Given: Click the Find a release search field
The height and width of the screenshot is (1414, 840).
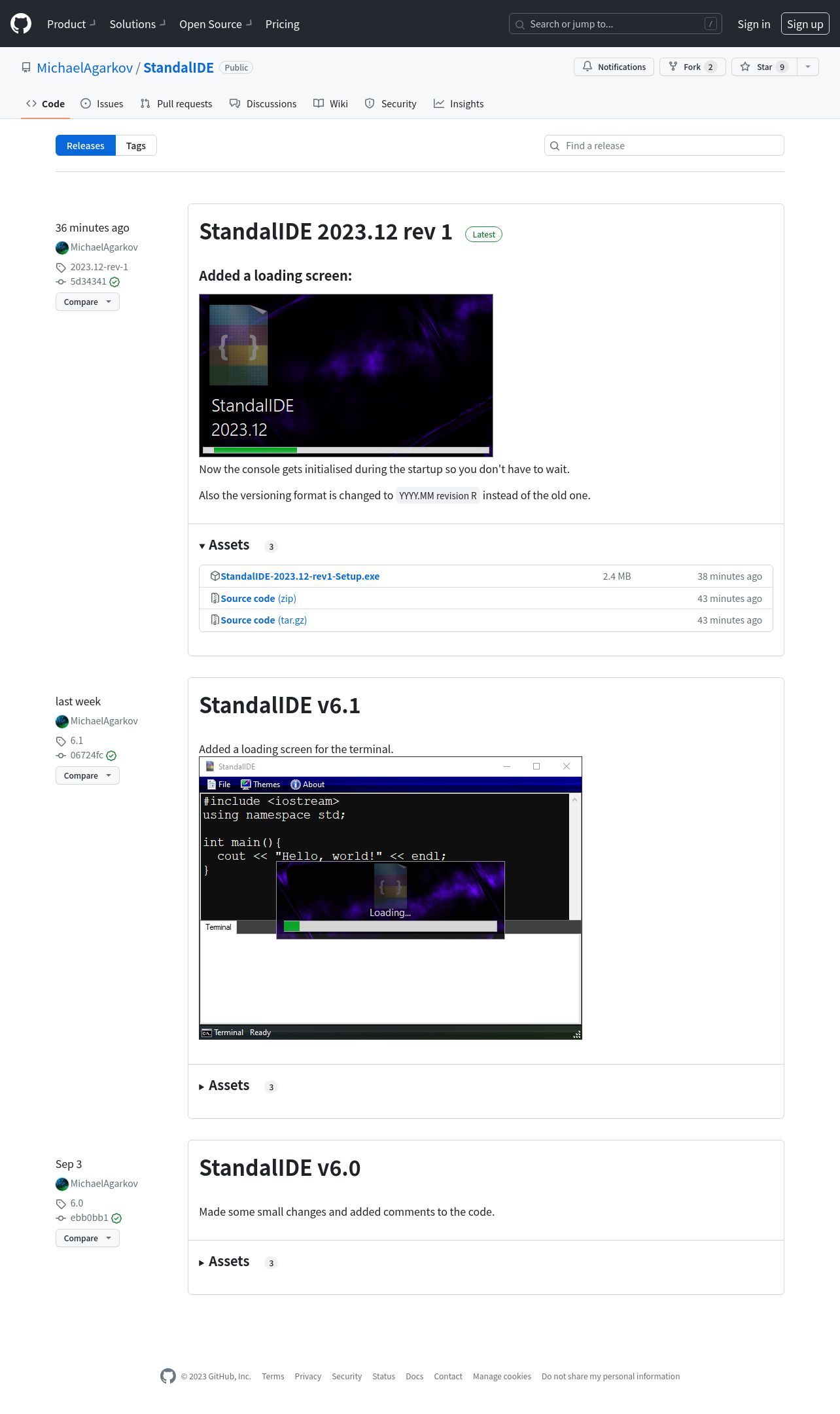Looking at the screenshot, I should point(664,145).
